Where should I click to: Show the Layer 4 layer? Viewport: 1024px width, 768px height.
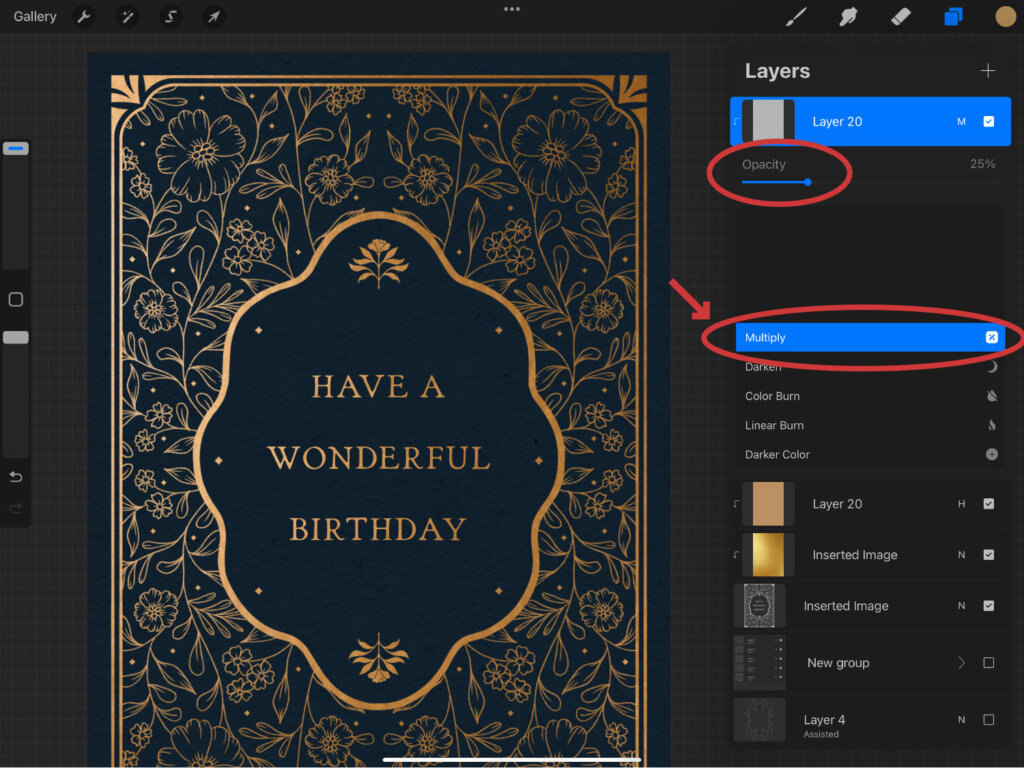coord(988,720)
